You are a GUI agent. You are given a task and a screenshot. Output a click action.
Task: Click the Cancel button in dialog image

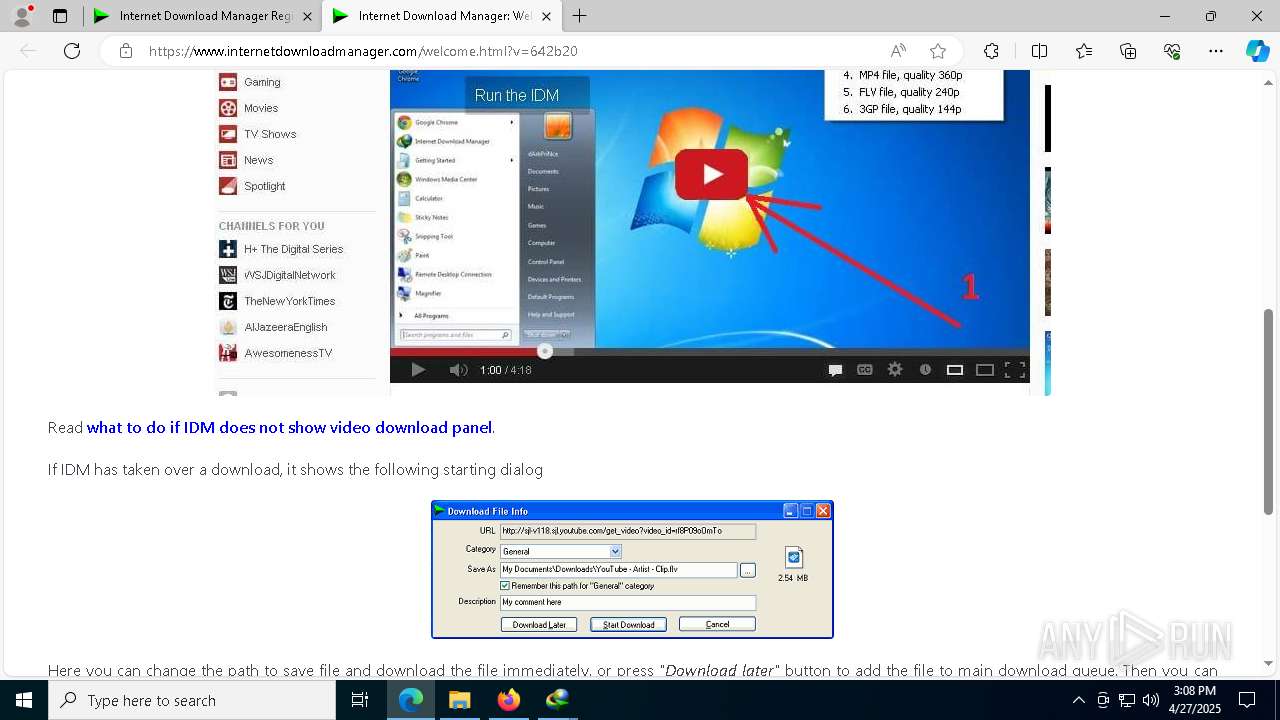point(717,624)
